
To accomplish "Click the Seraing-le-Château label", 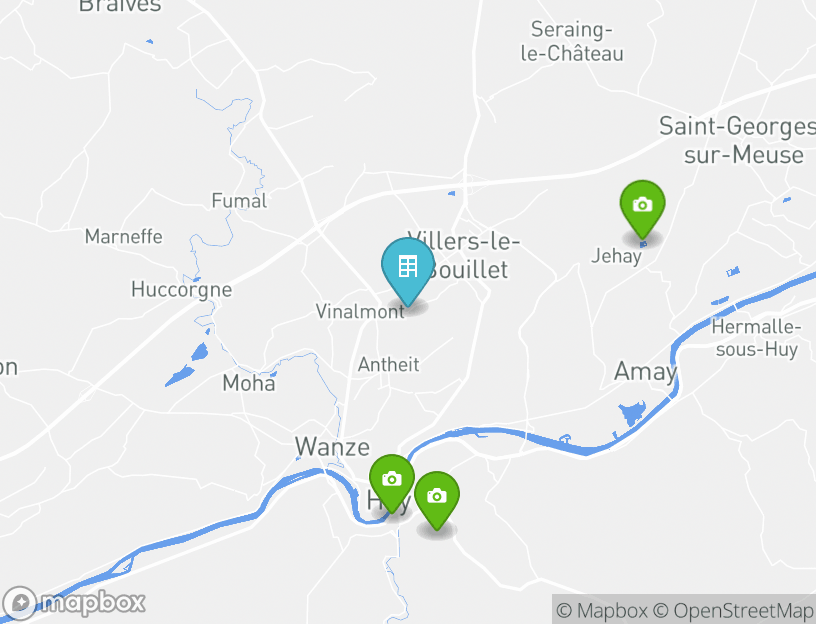I will (x=572, y=42).
